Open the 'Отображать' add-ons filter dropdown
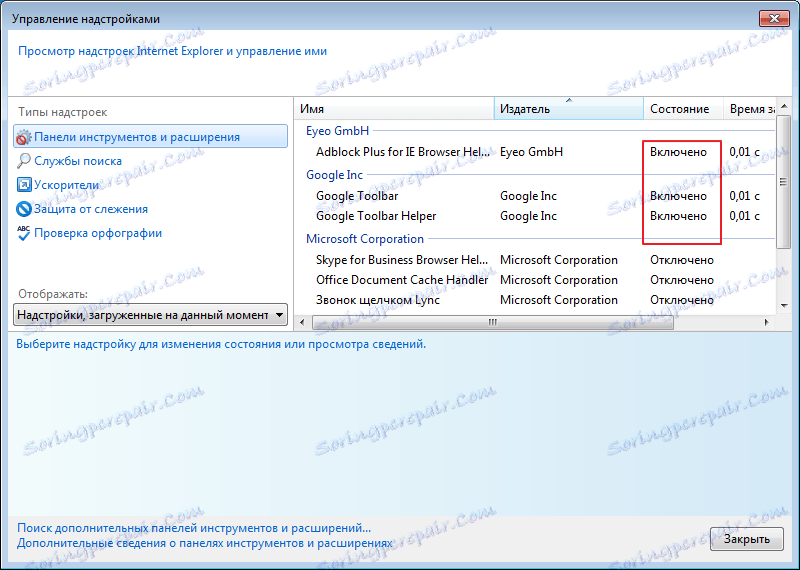This screenshot has height=570, width=800. (x=151, y=315)
